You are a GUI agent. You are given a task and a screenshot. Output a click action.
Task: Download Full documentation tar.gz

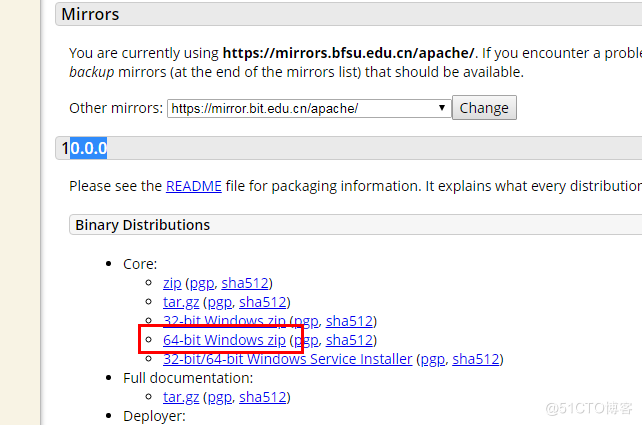coord(181,397)
